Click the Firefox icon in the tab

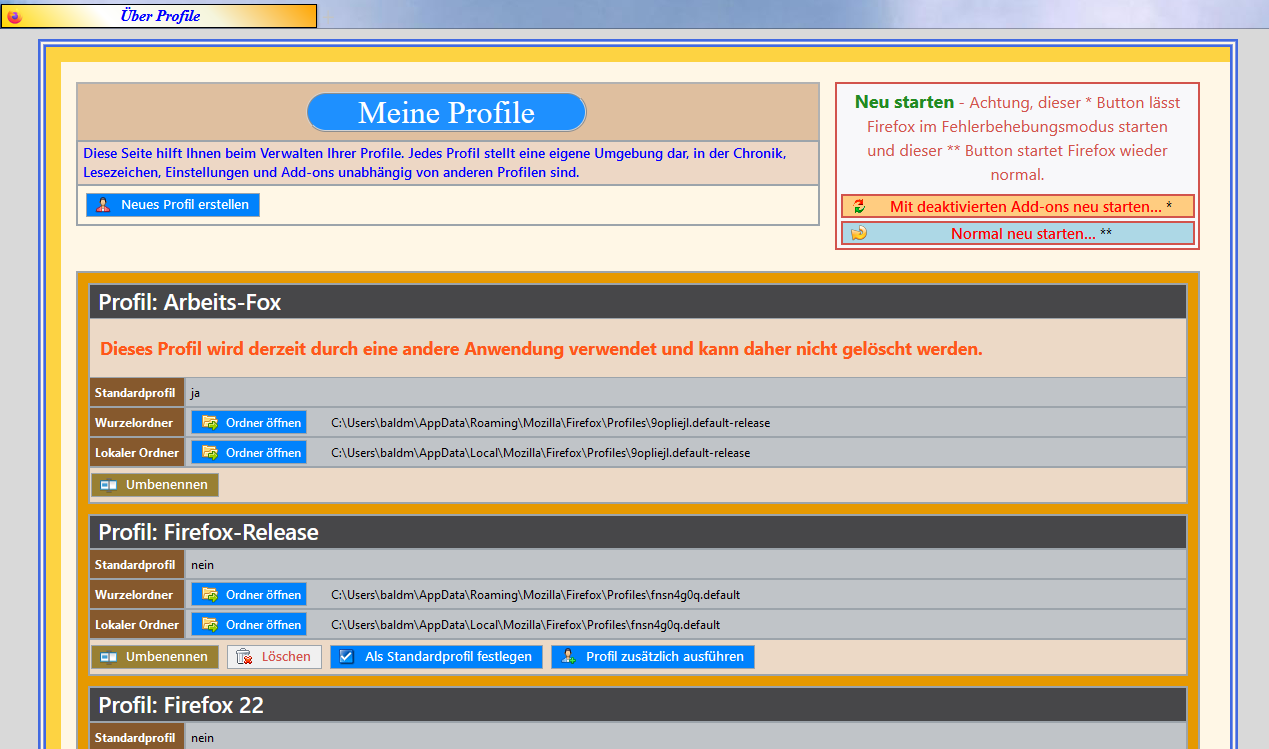point(14,16)
